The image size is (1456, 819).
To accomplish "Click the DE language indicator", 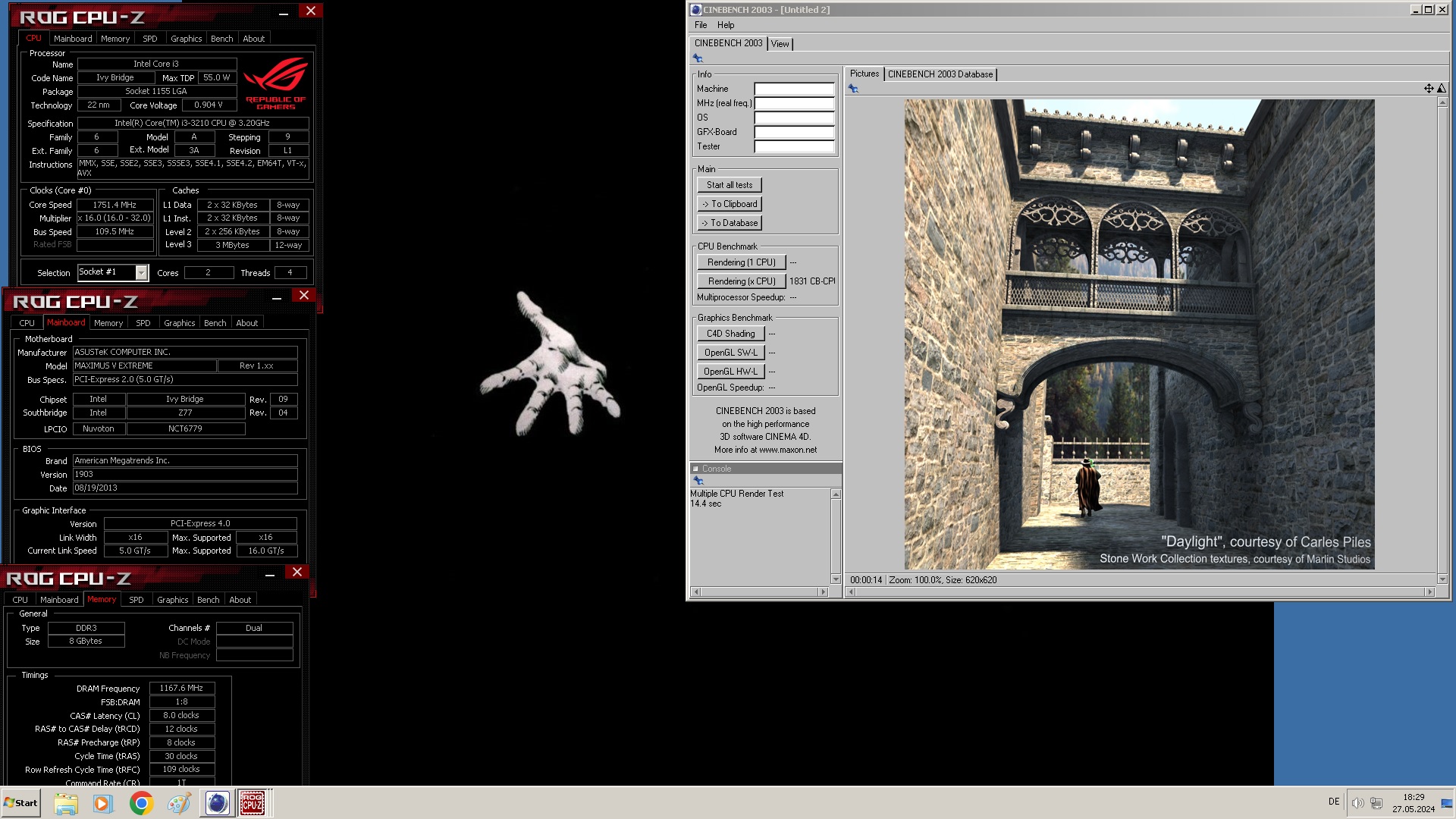I will click(1334, 802).
